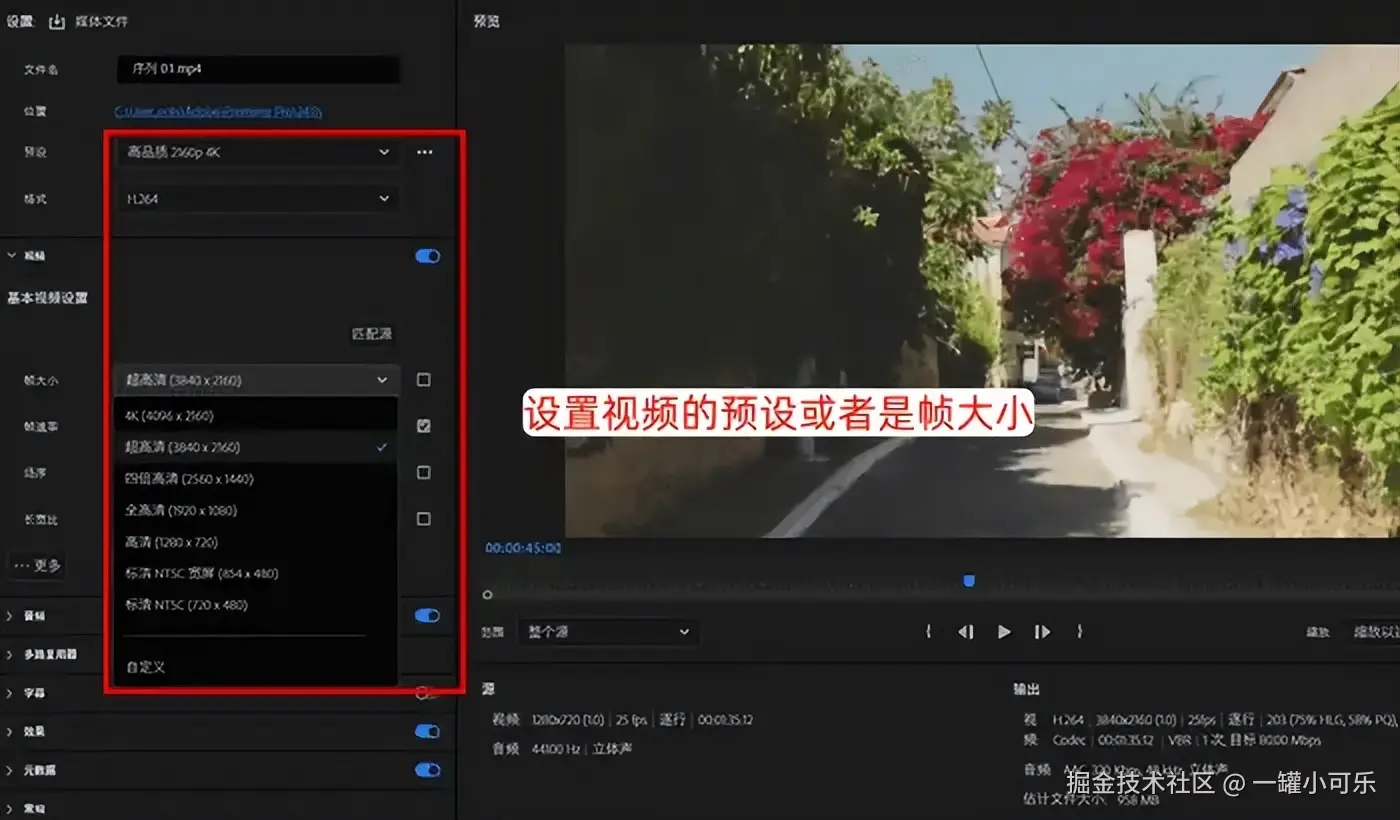Viewport: 1400px width, 820px height.
Task: Toggle the 元数据 section switch
Action: click(x=427, y=770)
